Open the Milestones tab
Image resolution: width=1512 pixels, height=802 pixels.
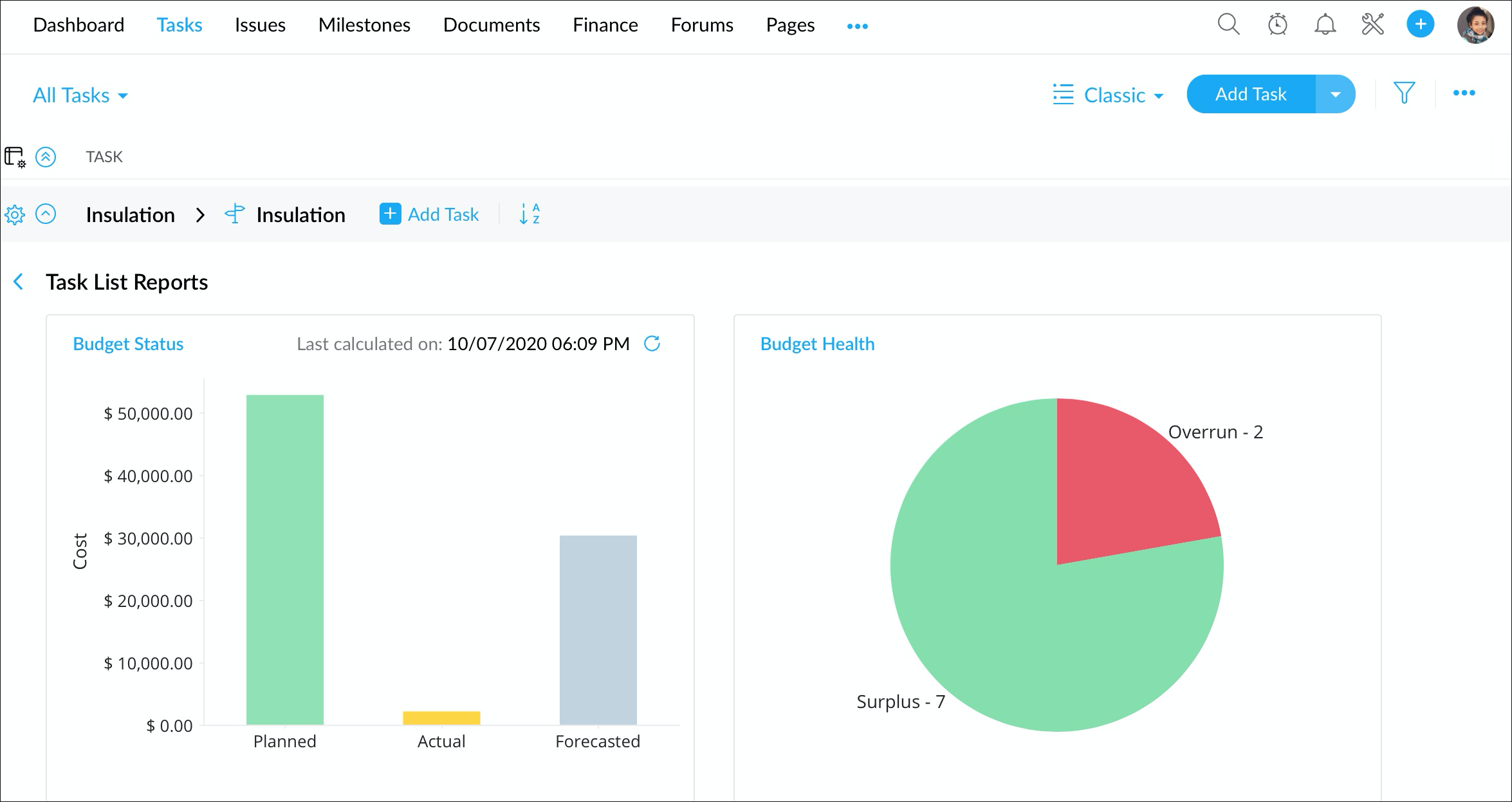(x=364, y=25)
